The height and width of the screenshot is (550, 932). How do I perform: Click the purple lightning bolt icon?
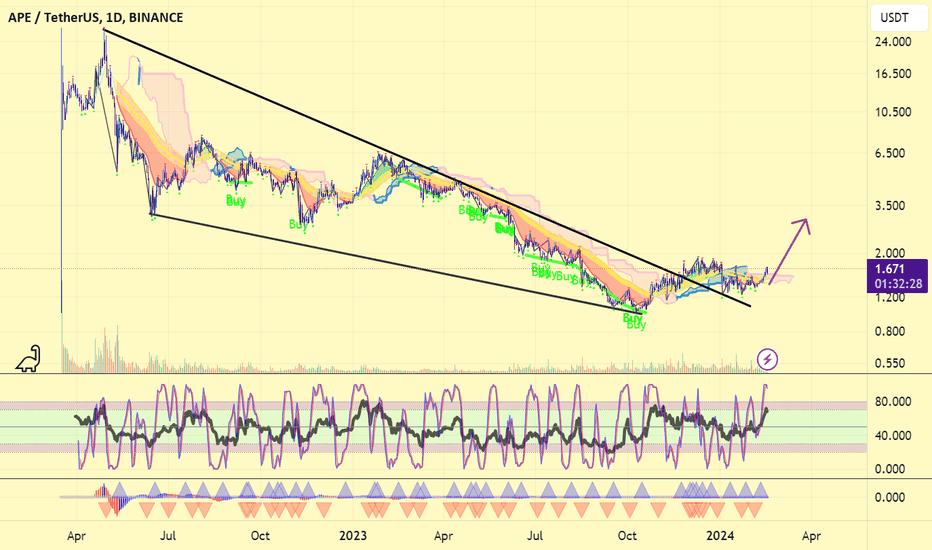pos(767,359)
